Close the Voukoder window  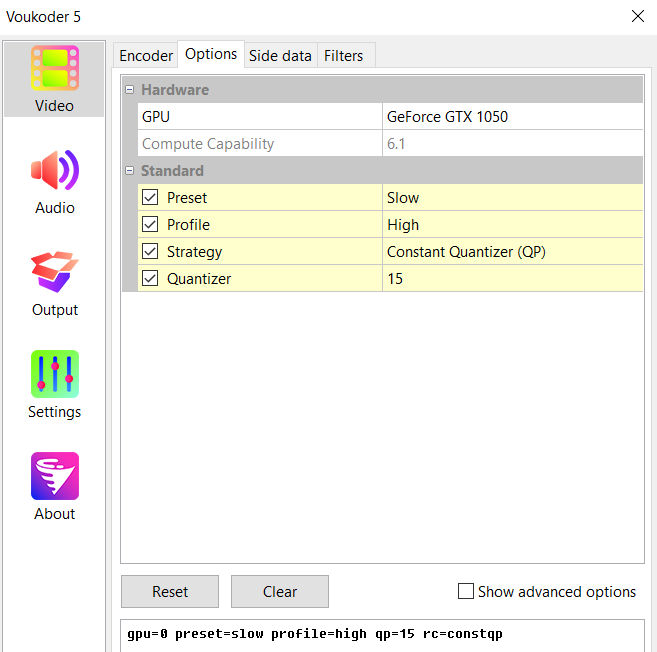tap(637, 16)
